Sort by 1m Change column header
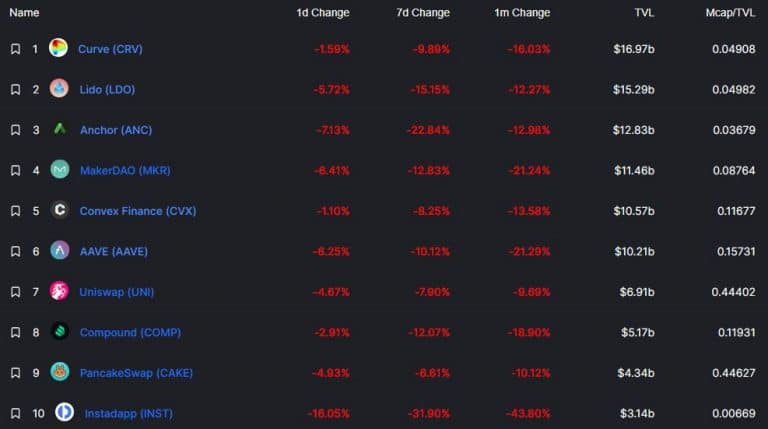The width and height of the screenshot is (768, 429). pyautogui.click(x=522, y=13)
